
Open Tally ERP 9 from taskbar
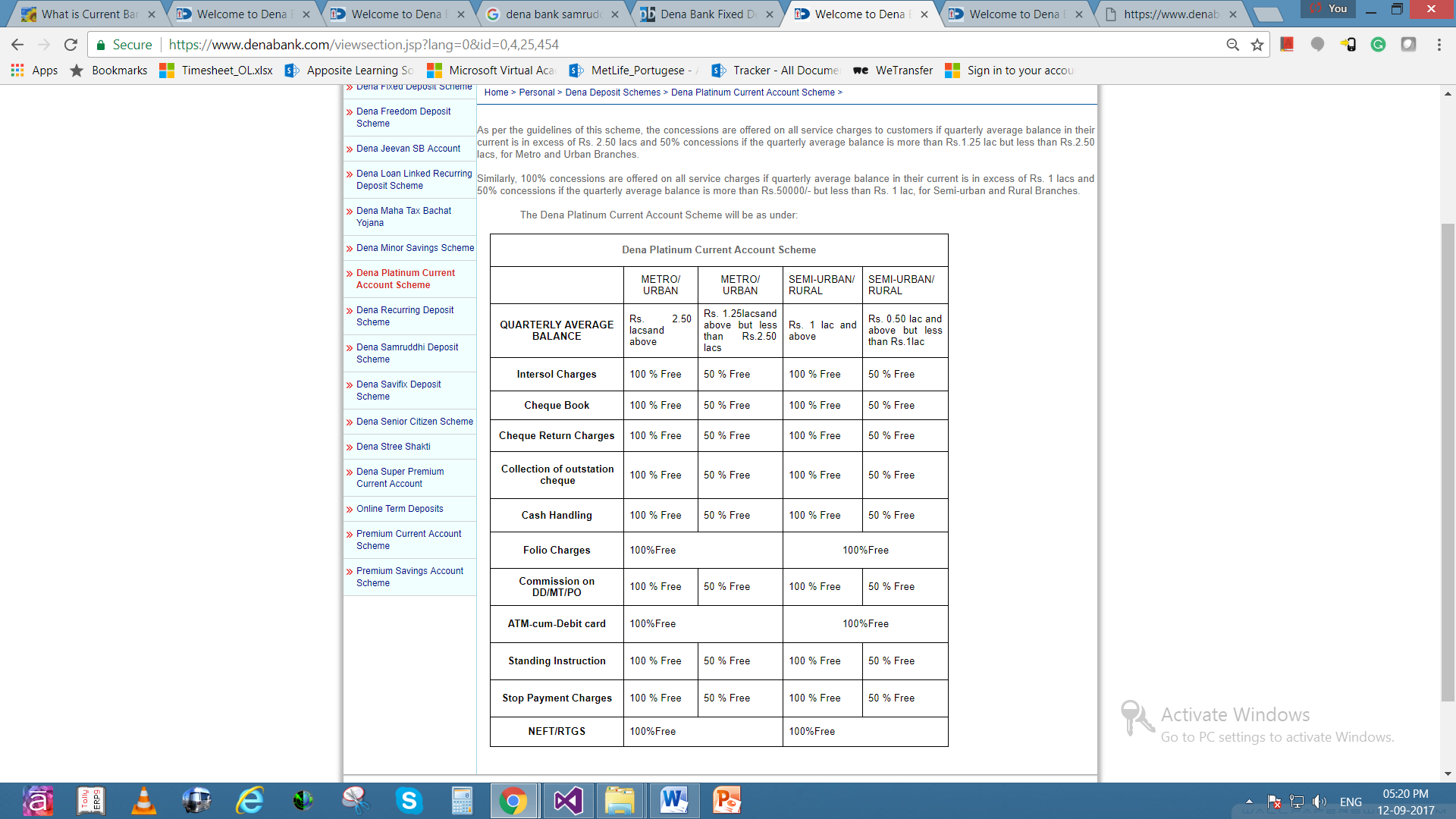click(x=90, y=801)
